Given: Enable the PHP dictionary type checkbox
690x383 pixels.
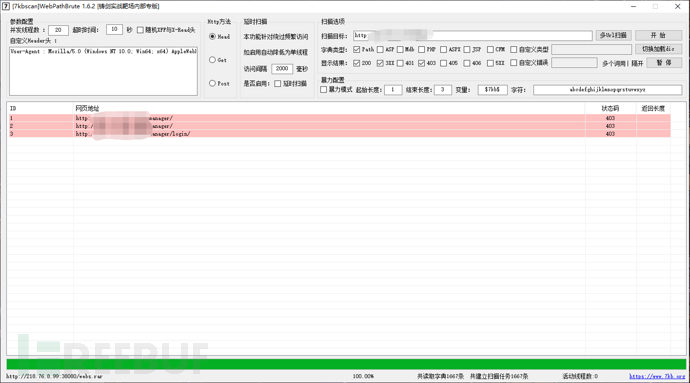Looking at the screenshot, I should (x=422, y=49).
